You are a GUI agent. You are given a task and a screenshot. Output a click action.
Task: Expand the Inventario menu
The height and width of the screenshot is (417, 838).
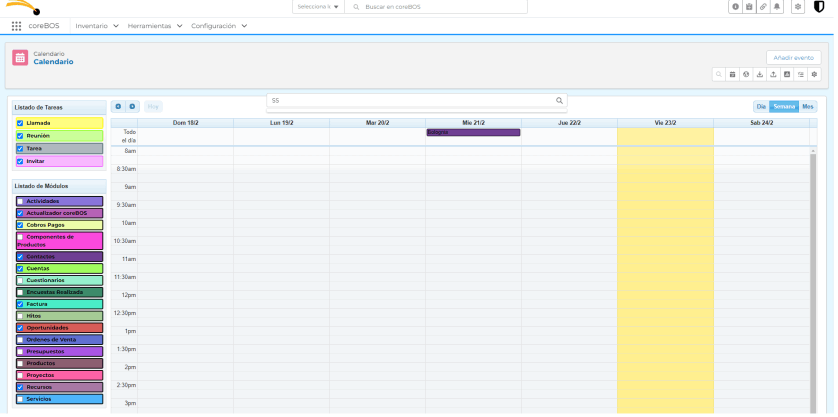click(97, 25)
